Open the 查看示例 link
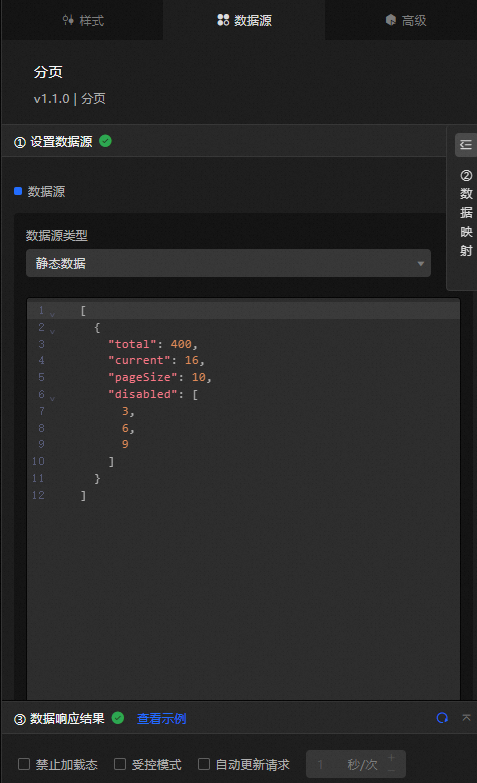 pyautogui.click(x=161, y=719)
